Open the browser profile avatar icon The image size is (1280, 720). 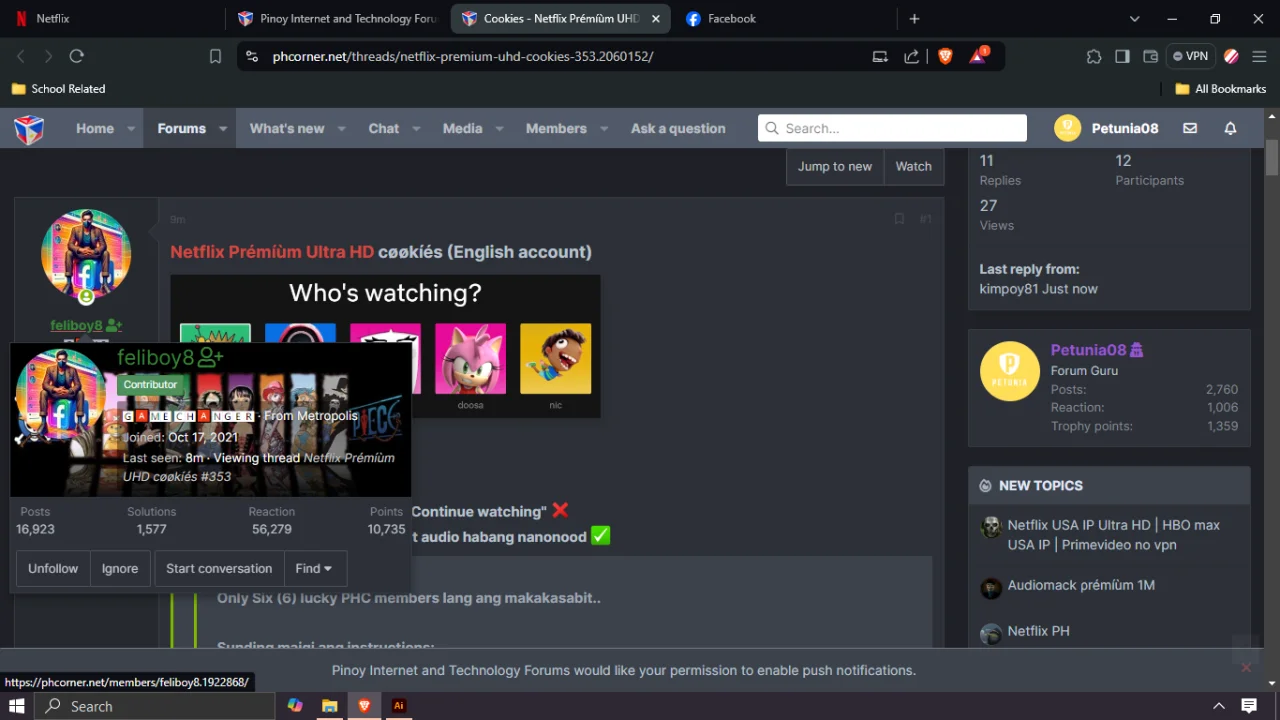(x=1231, y=57)
